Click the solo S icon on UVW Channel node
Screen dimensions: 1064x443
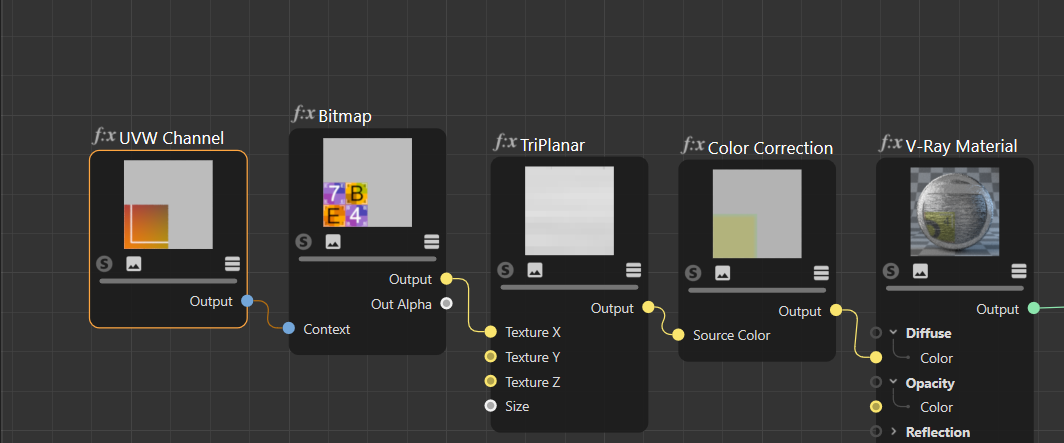pos(104,264)
